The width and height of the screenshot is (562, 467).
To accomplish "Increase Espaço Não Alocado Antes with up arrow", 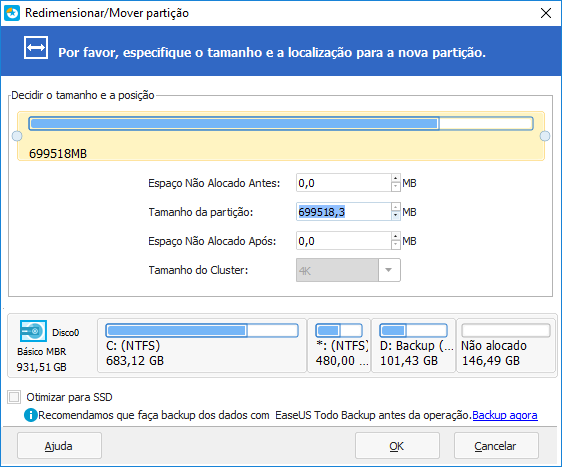I will (395, 178).
